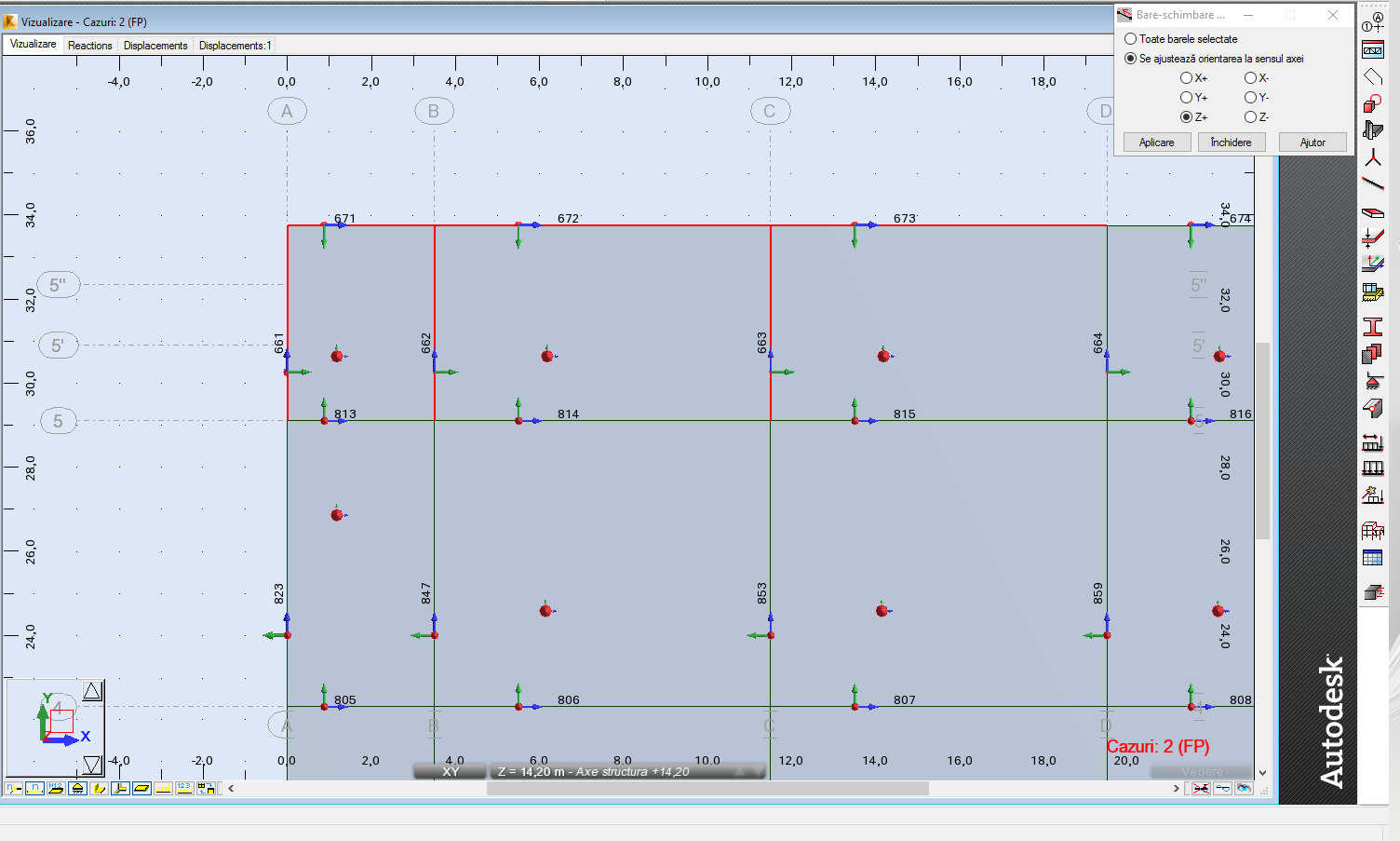This screenshot has width=1400, height=841.
Task: Open the floor panels slab icon
Action: (x=1373, y=212)
